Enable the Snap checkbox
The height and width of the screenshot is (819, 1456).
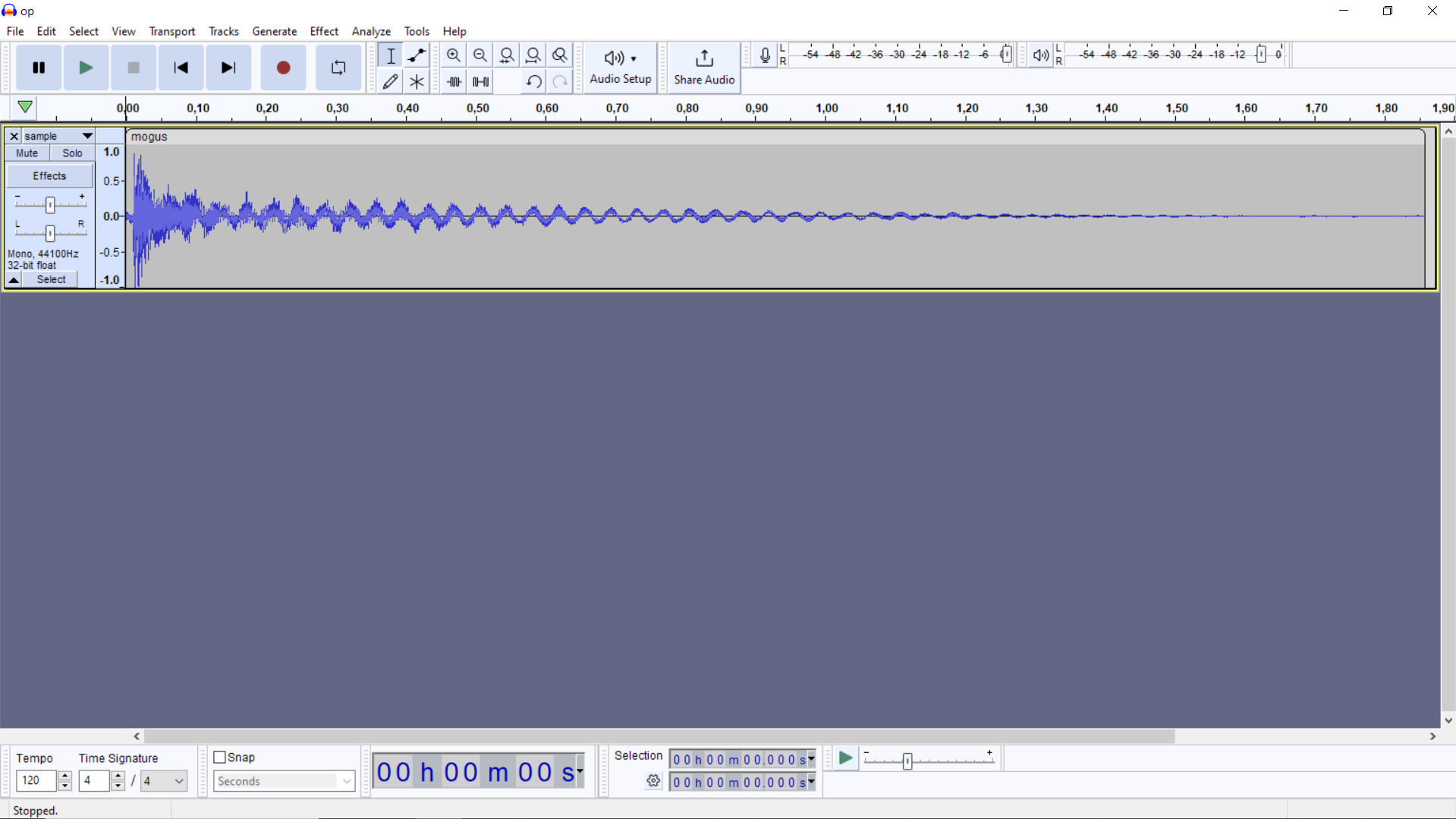pyautogui.click(x=220, y=757)
